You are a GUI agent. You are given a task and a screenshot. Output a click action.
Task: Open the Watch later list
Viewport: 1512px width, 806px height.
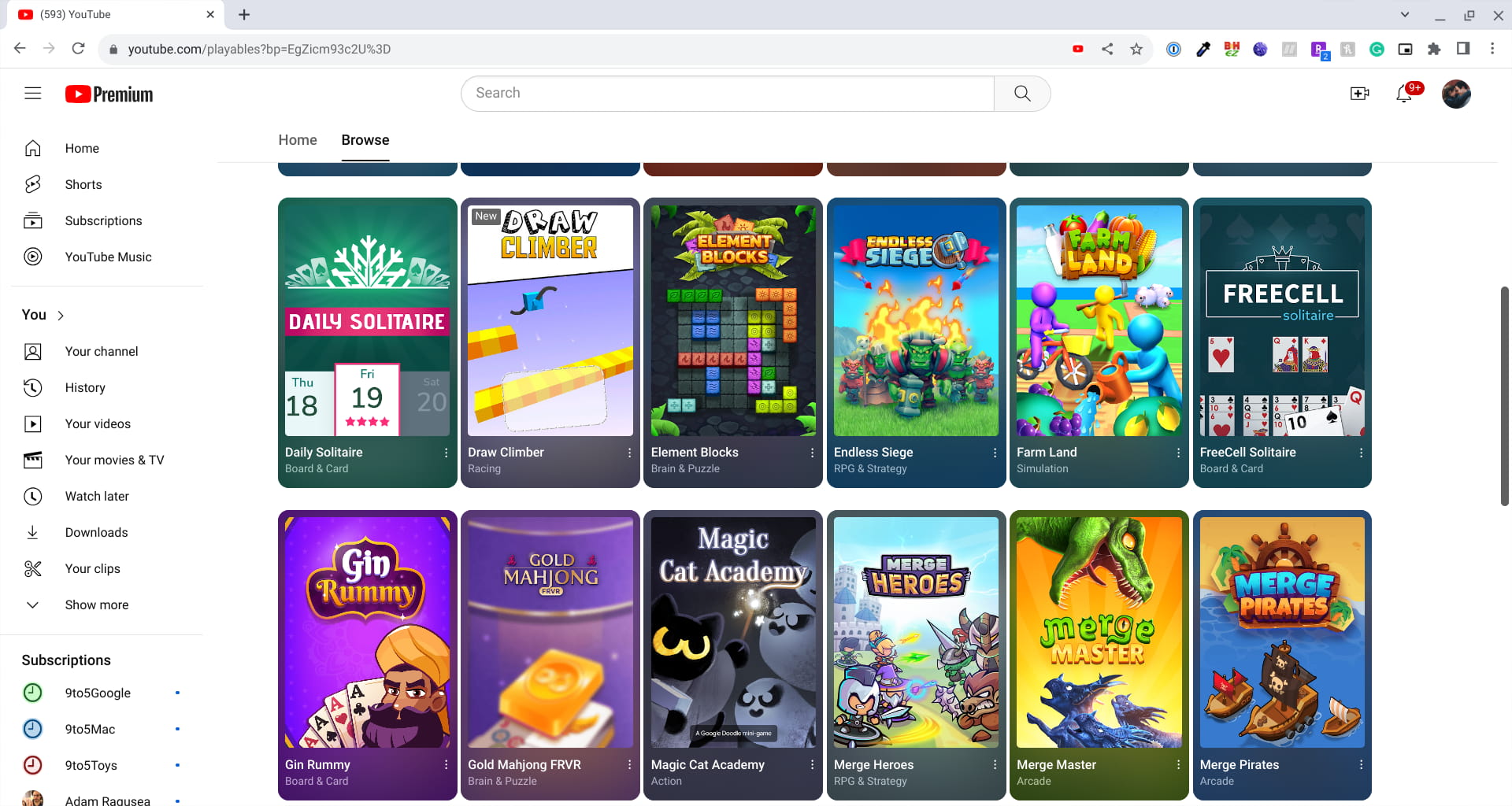coord(97,496)
